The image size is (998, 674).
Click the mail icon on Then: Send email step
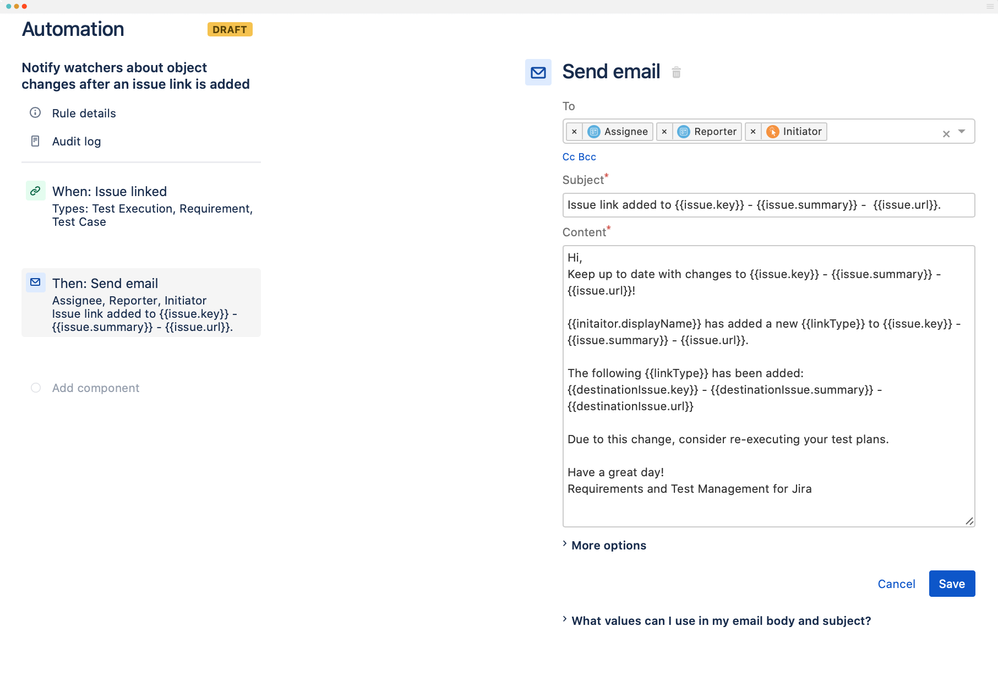point(36,283)
